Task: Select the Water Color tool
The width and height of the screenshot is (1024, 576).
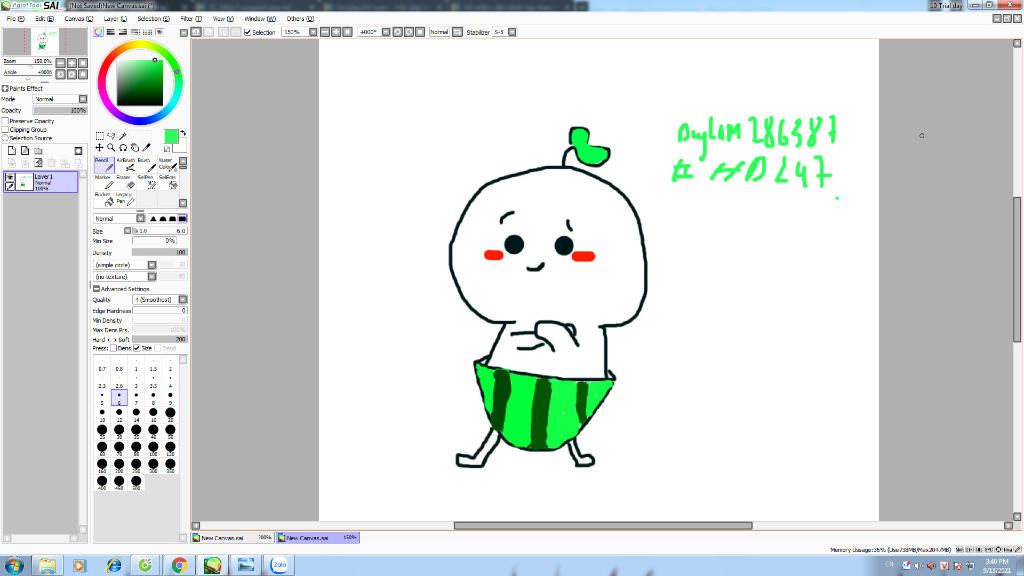Action: 166,164
